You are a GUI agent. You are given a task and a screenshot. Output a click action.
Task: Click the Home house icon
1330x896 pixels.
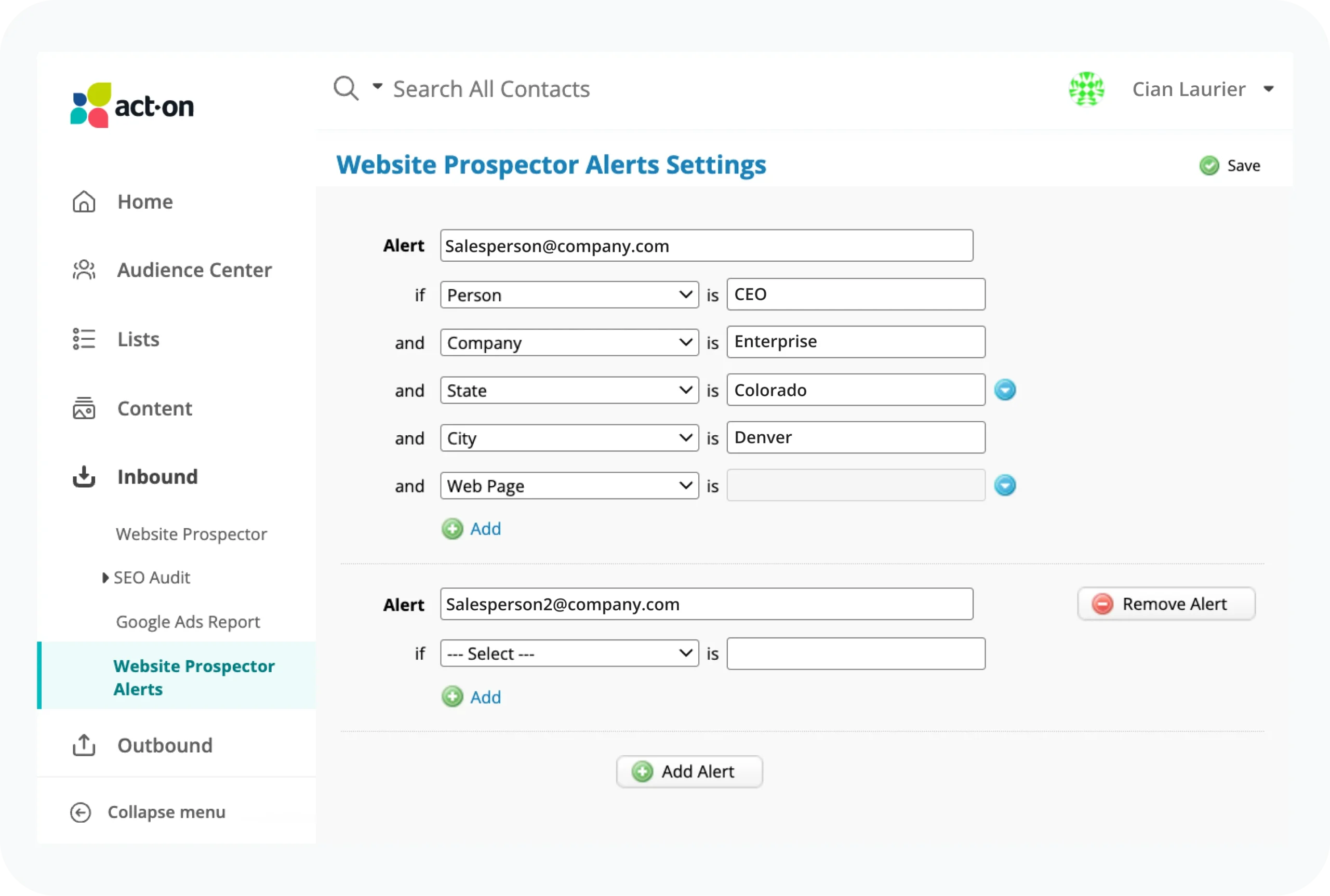pos(84,202)
